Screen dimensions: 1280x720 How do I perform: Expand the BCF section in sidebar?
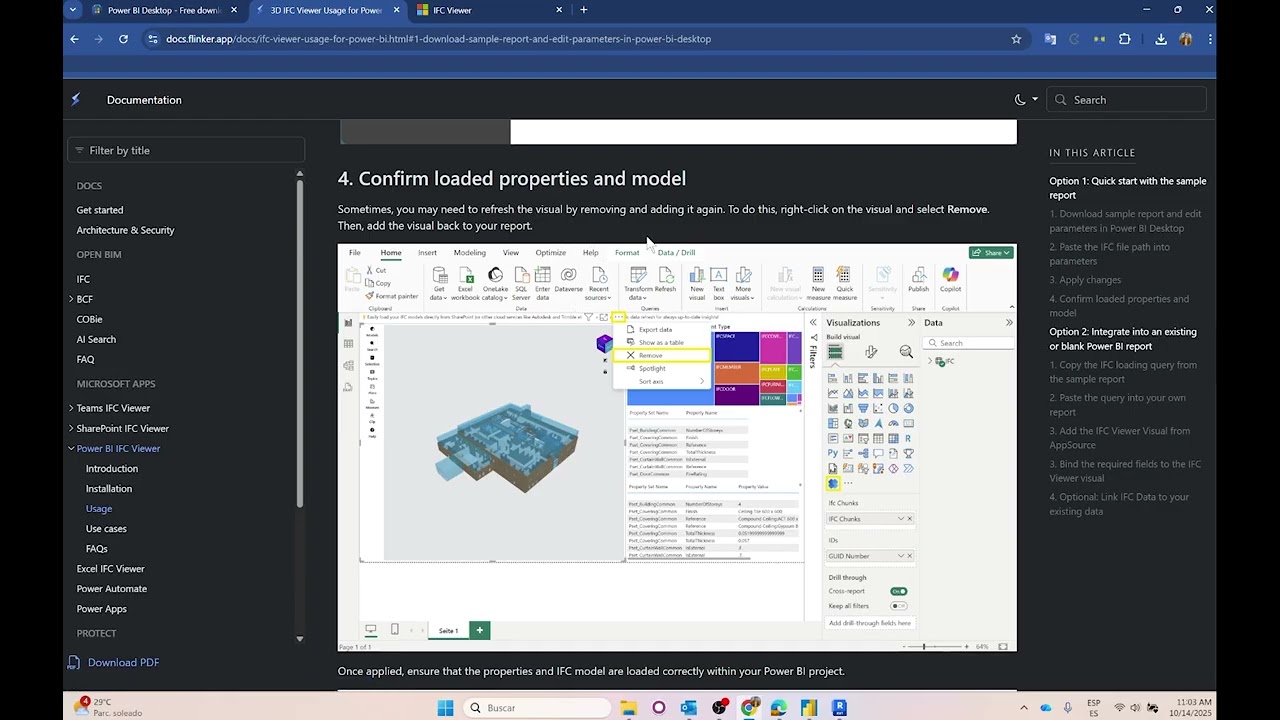coord(71,299)
